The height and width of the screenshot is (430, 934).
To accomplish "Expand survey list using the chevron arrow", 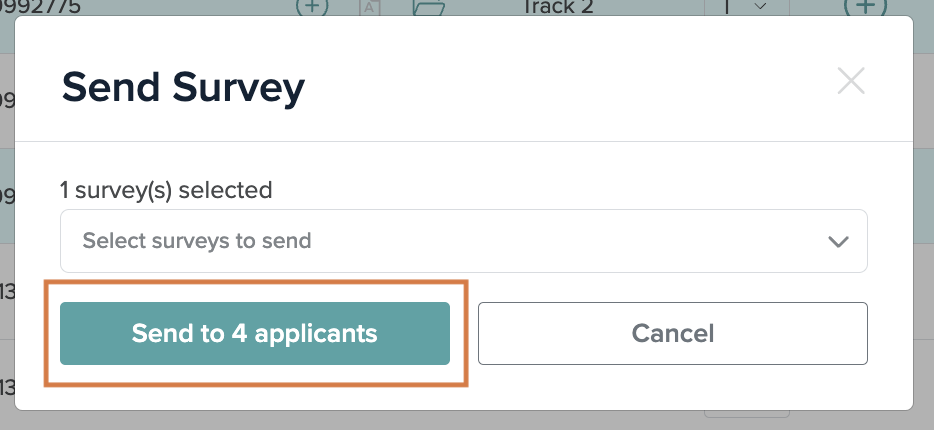I will point(838,241).
